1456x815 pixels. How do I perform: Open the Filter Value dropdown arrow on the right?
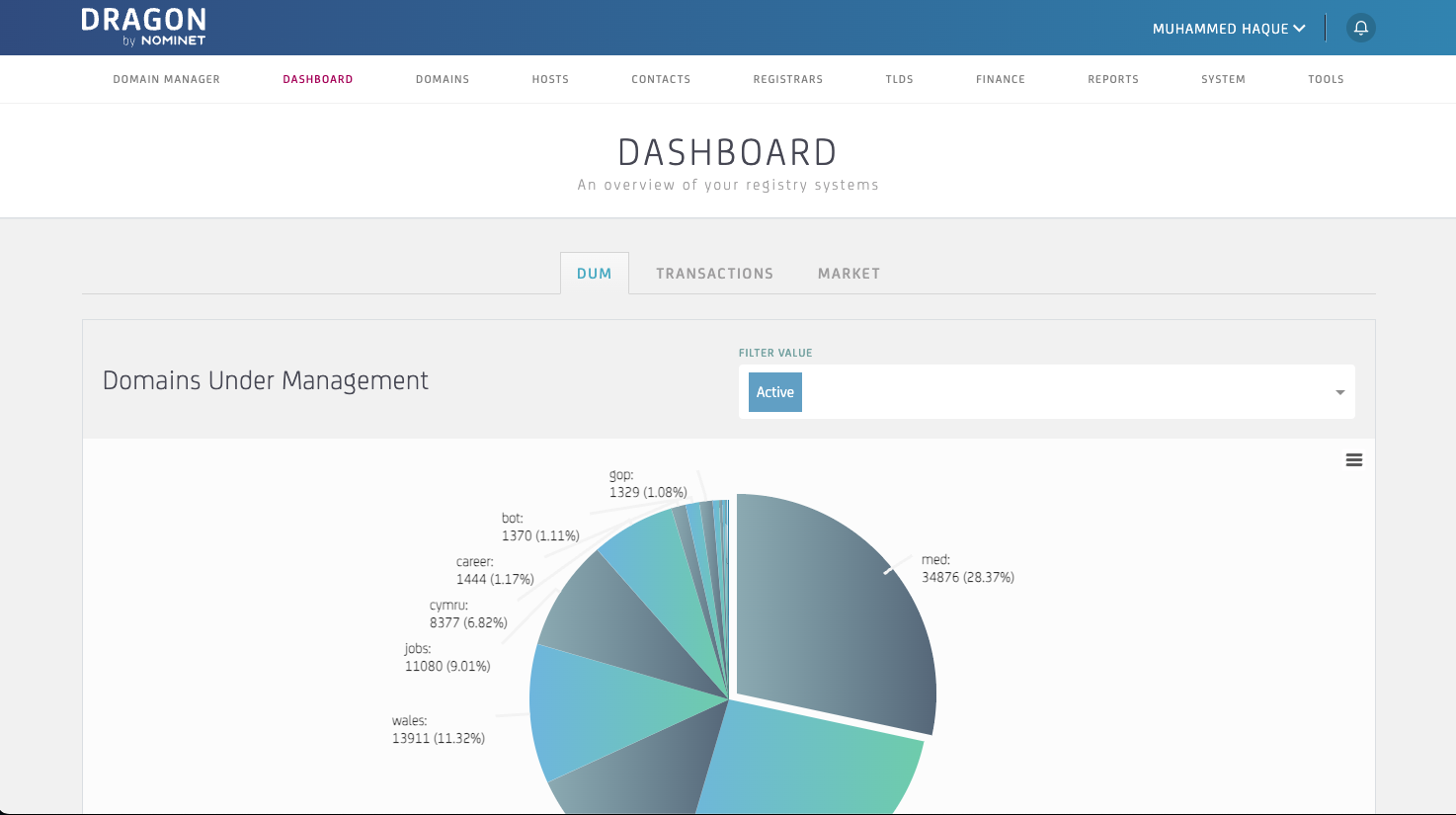(1340, 392)
